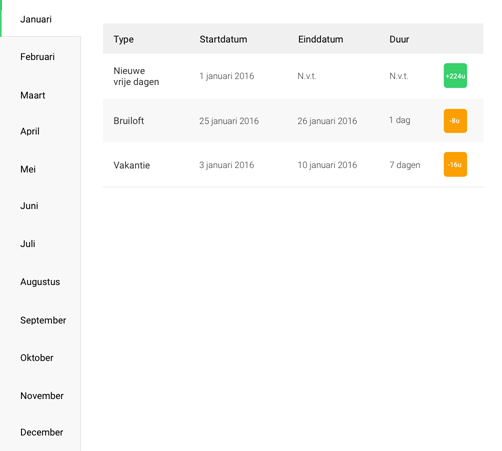Viewport: 502px width, 451px height.
Task: Open the Vakantie leave entry
Action: (293, 165)
